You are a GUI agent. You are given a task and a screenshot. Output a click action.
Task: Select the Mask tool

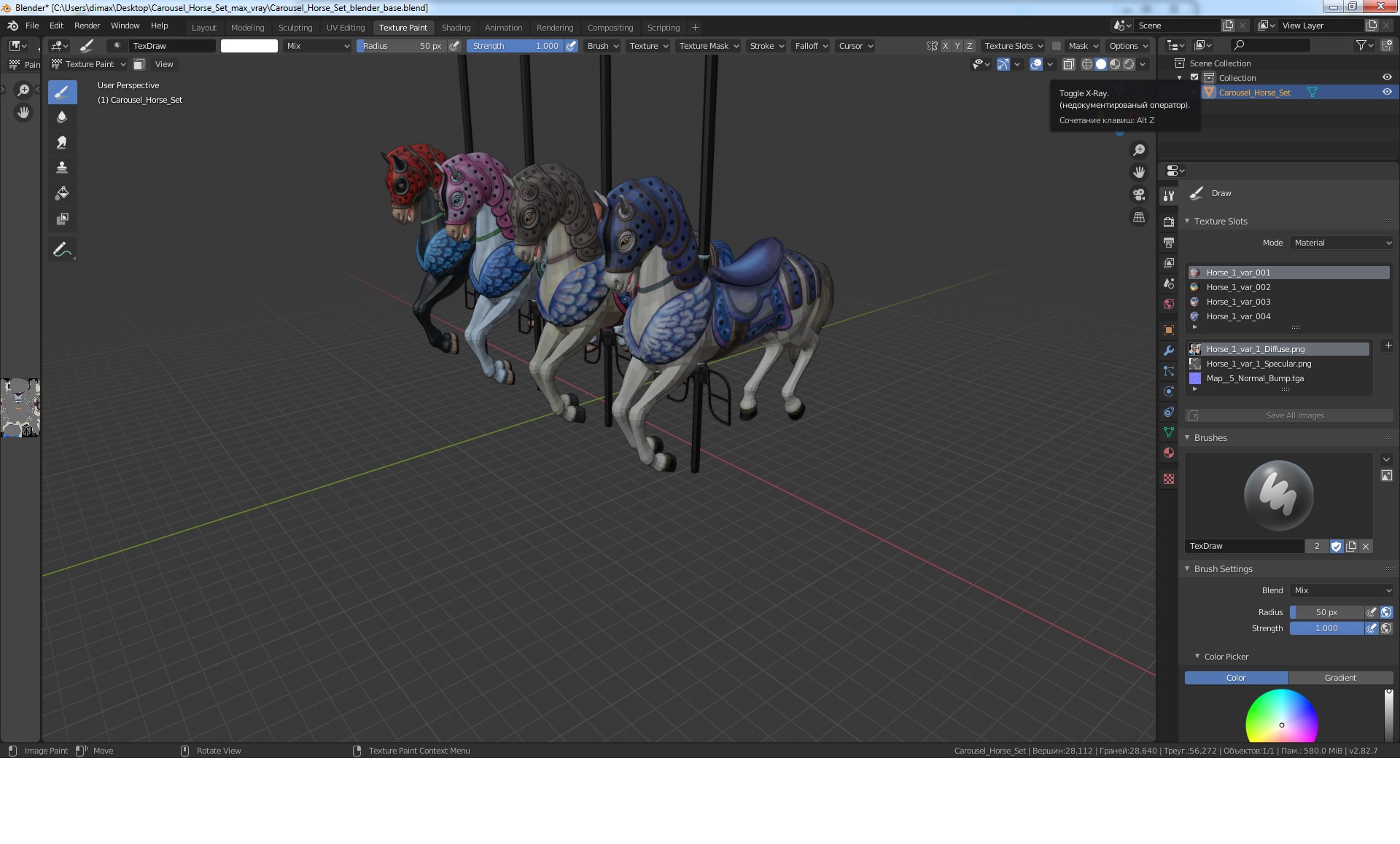point(63,219)
